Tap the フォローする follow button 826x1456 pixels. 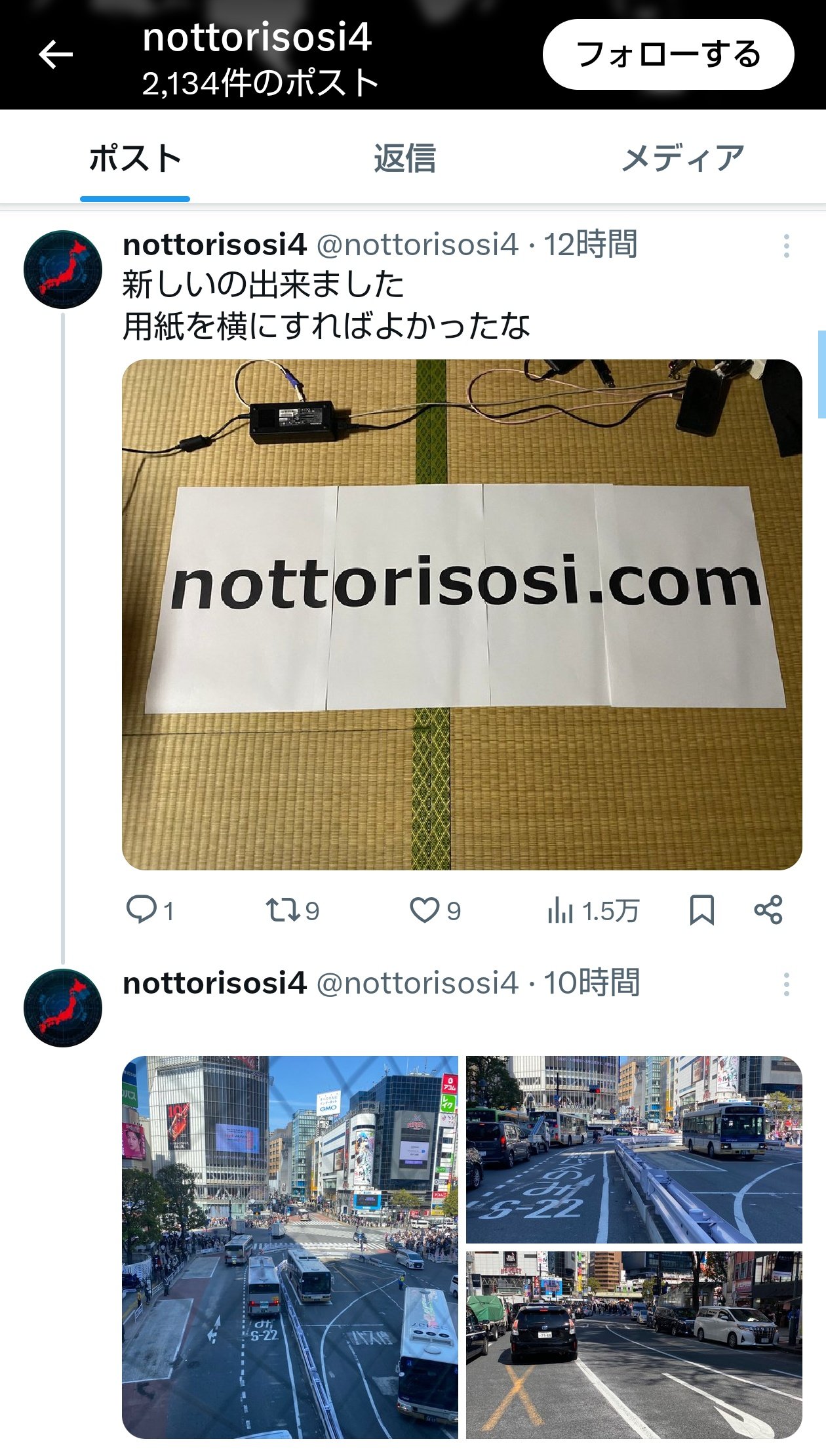point(668,54)
